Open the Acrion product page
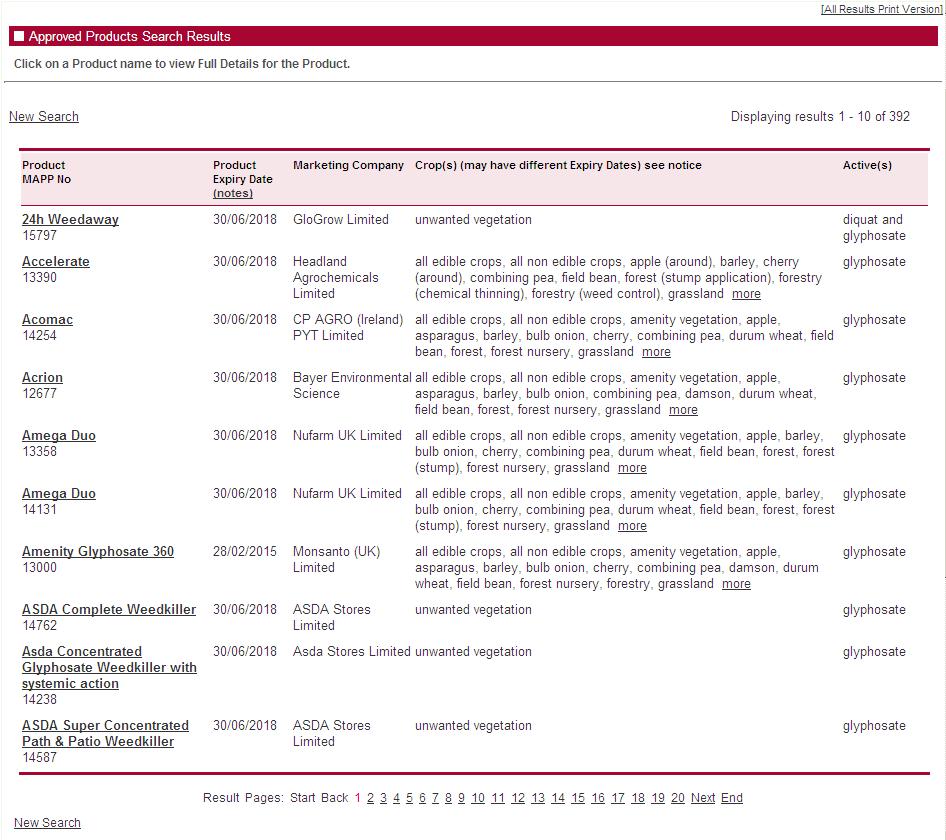Viewport: 946px width, 840px height. point(42,378)
